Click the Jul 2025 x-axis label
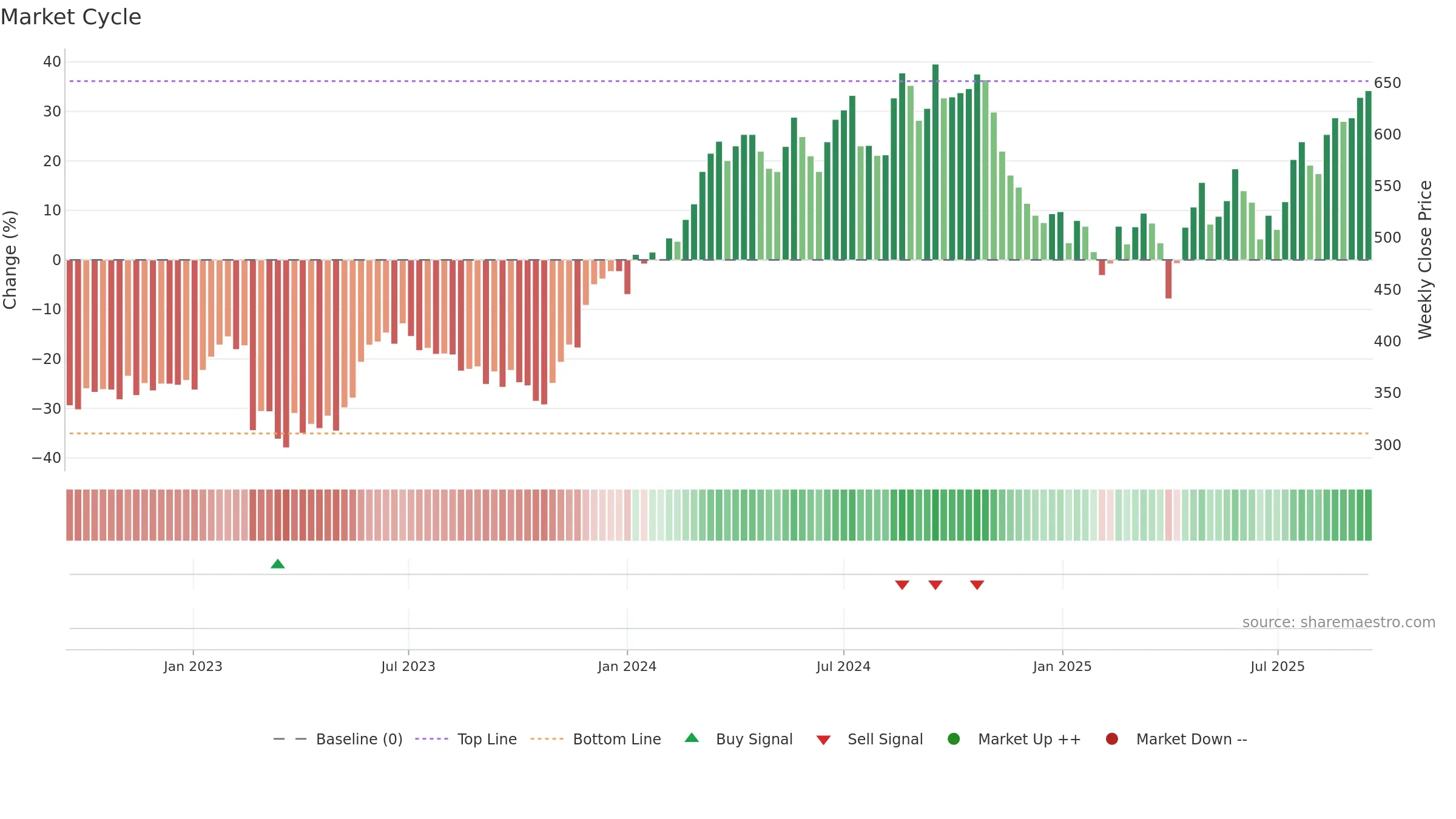 point(1277,666)
